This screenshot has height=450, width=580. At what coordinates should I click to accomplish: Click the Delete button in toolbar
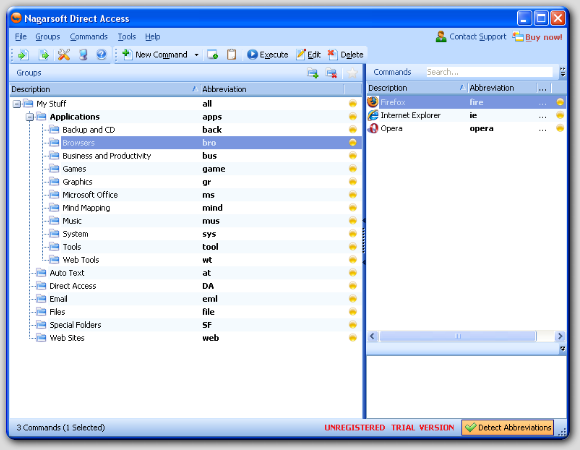coord(345,55)
